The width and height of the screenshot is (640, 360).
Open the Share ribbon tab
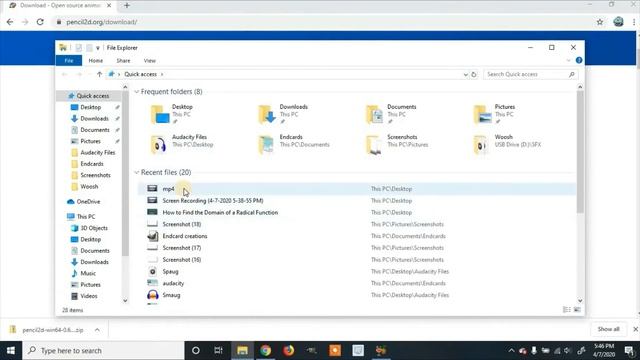point(123,60)
